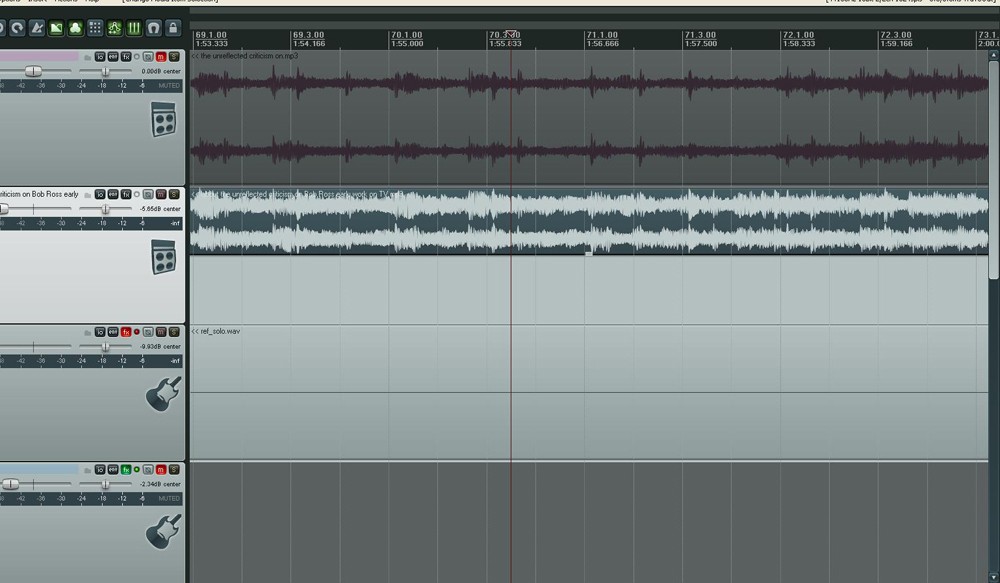The height and width of the screenshot is (583, 1000).
Task: Click vertical scrollbar down arrow
Action: coord(994,577)
